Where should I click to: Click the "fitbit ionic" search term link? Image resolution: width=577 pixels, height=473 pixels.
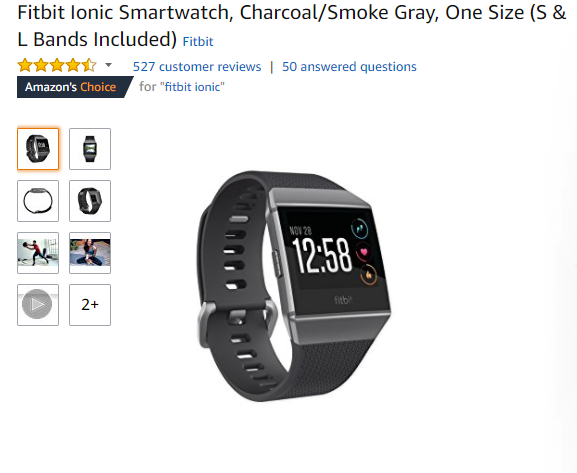(x=192, y=87)
